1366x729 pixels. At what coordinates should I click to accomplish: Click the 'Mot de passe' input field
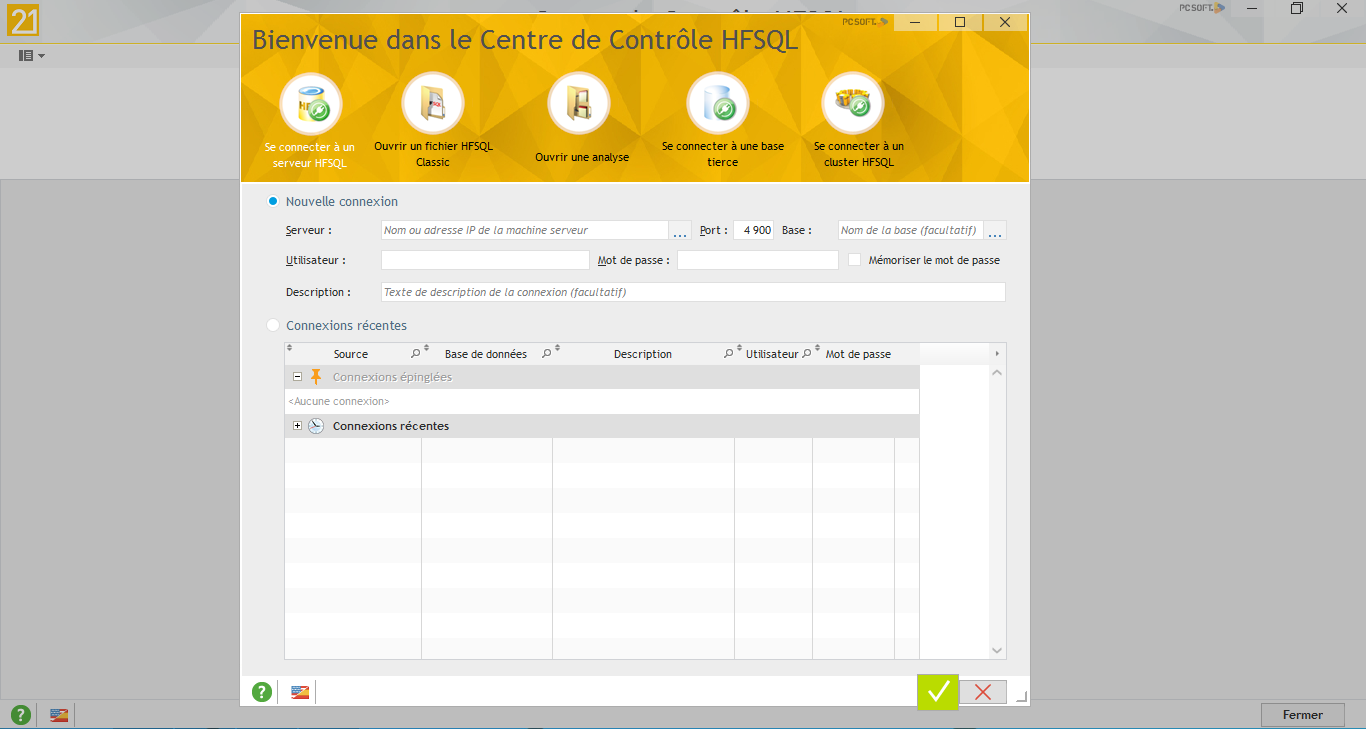[x=758, y=260]
